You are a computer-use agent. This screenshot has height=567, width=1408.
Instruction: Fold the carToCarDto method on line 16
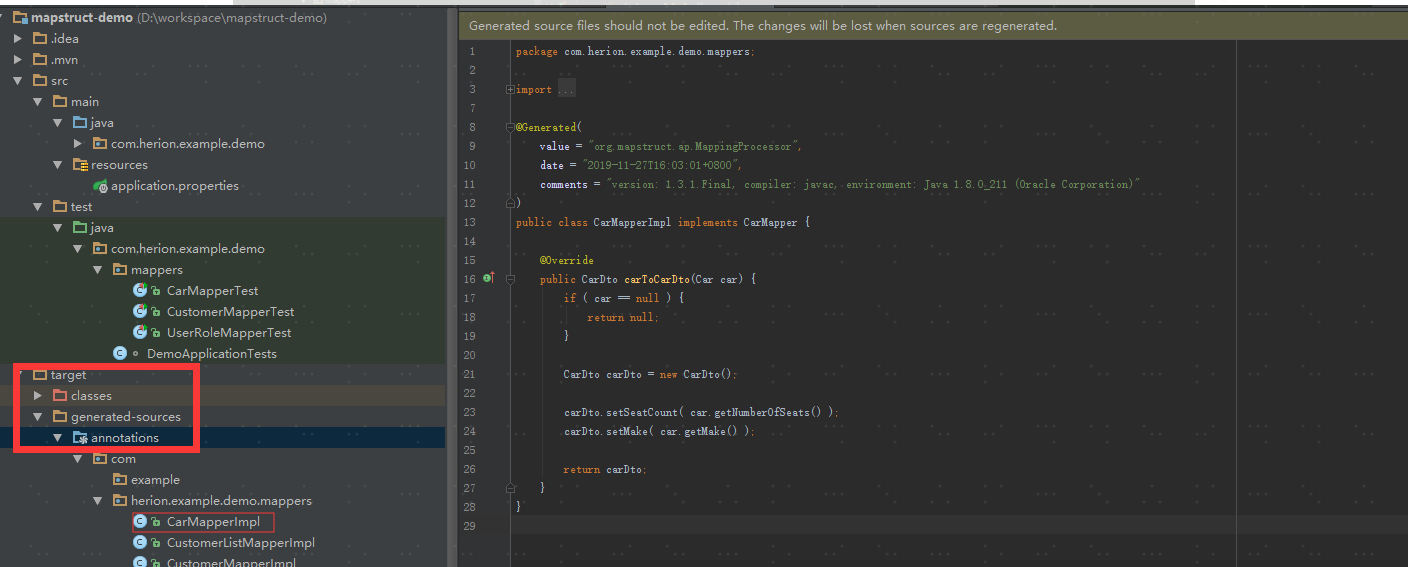pyautogui.click(x=511, y=279)
